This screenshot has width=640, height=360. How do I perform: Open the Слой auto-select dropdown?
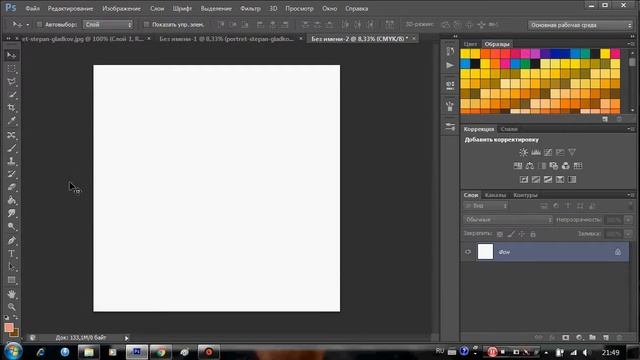pos(108,24)
